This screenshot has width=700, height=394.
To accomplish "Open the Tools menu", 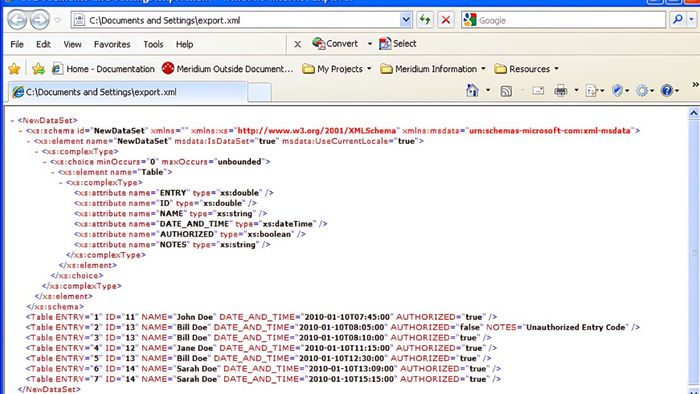I will click(153, 44).
